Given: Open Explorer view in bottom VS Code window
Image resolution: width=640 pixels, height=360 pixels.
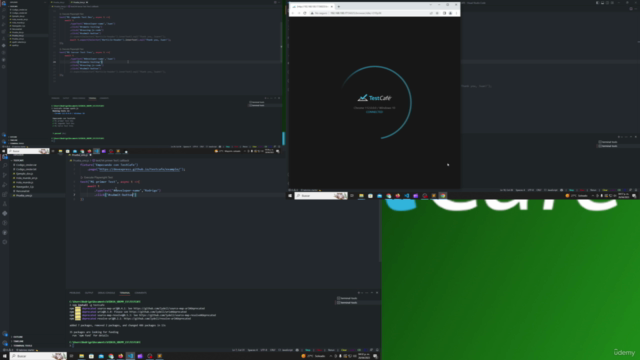Looking at the screenshot, I should pyautogui.click(x=5, y=157).
